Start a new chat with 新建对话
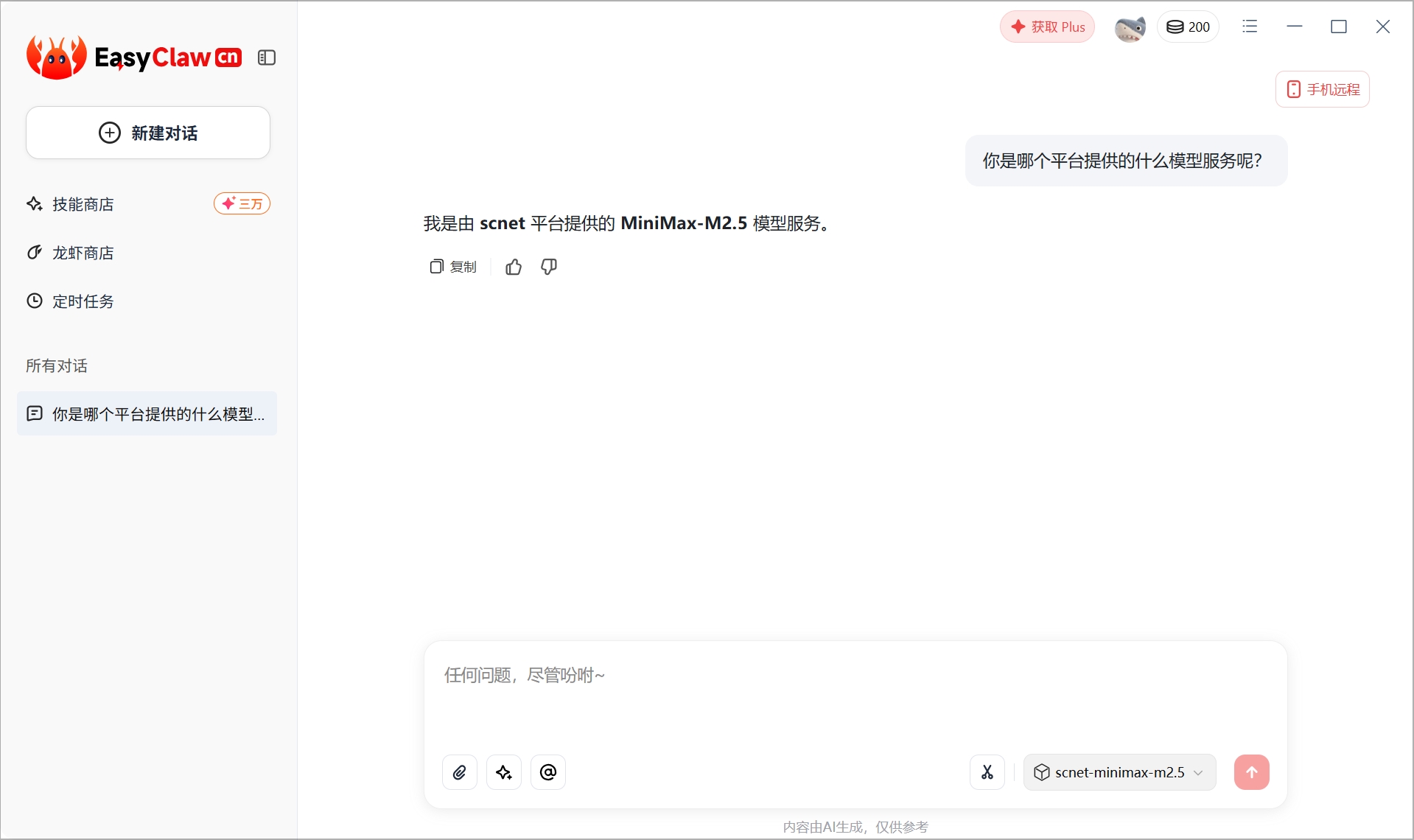The height and width of the screenshot is (840, 1414). [147, 133]
